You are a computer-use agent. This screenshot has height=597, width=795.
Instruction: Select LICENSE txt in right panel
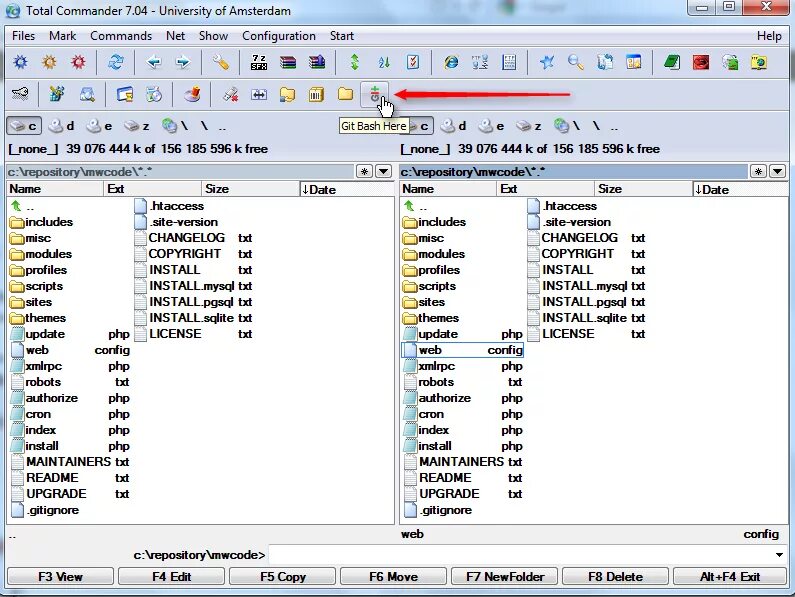587,334
